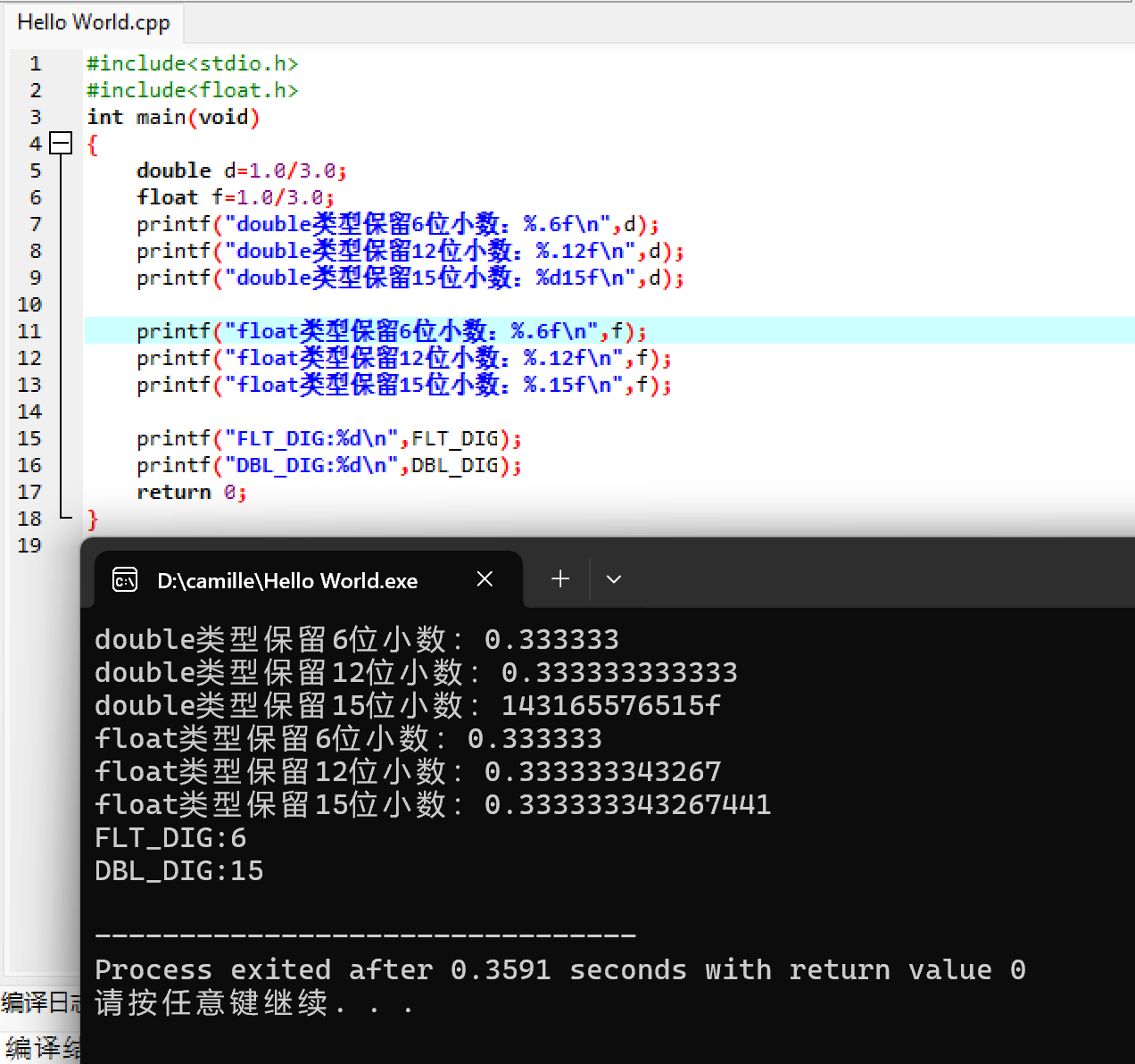Click line number 1 in the gutter
The height and width of the screenshot is (1064, 1135).
pyautogui.click(x=36, y=63)
